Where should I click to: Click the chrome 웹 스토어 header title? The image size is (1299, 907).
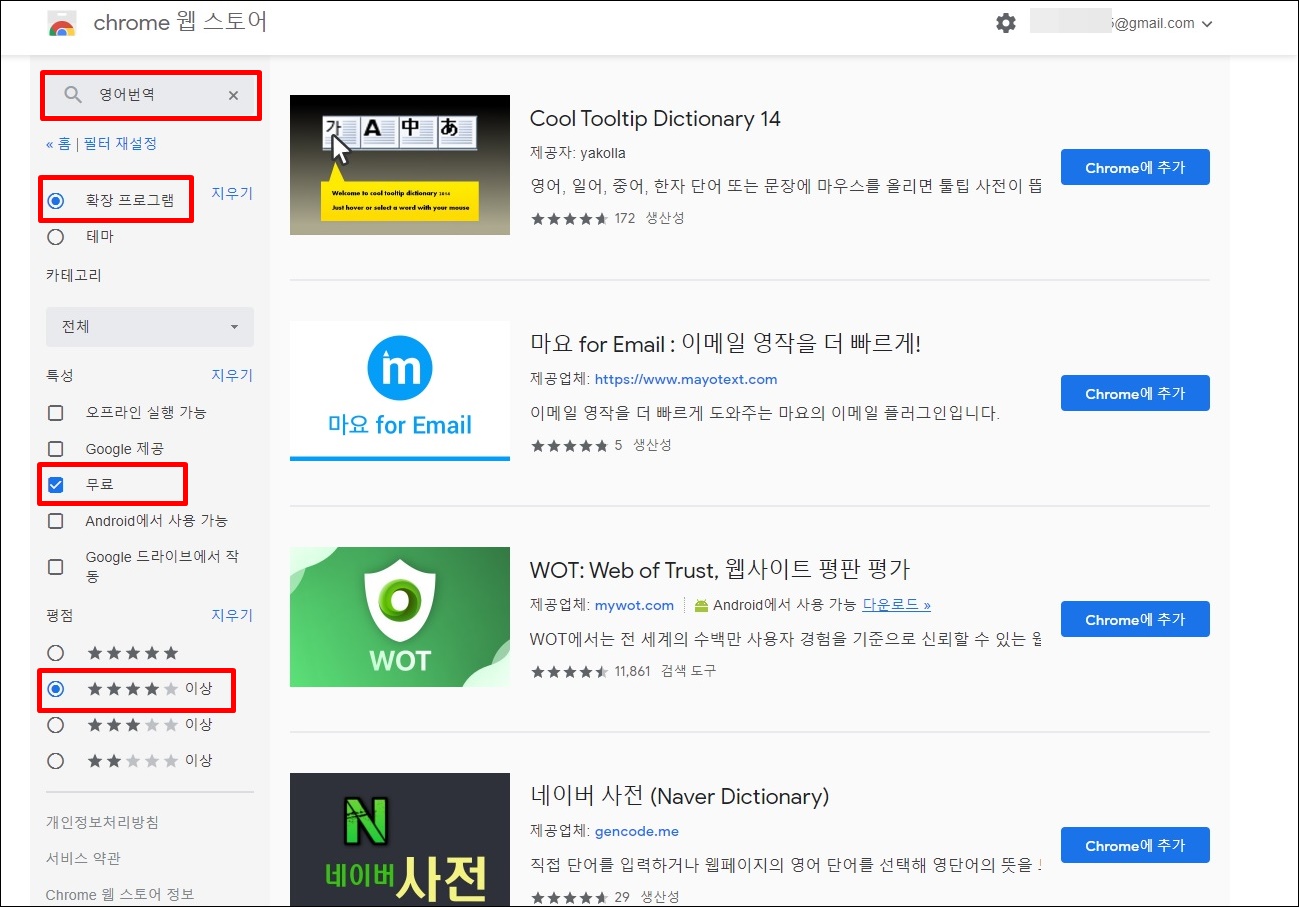[x=180, y=22]
